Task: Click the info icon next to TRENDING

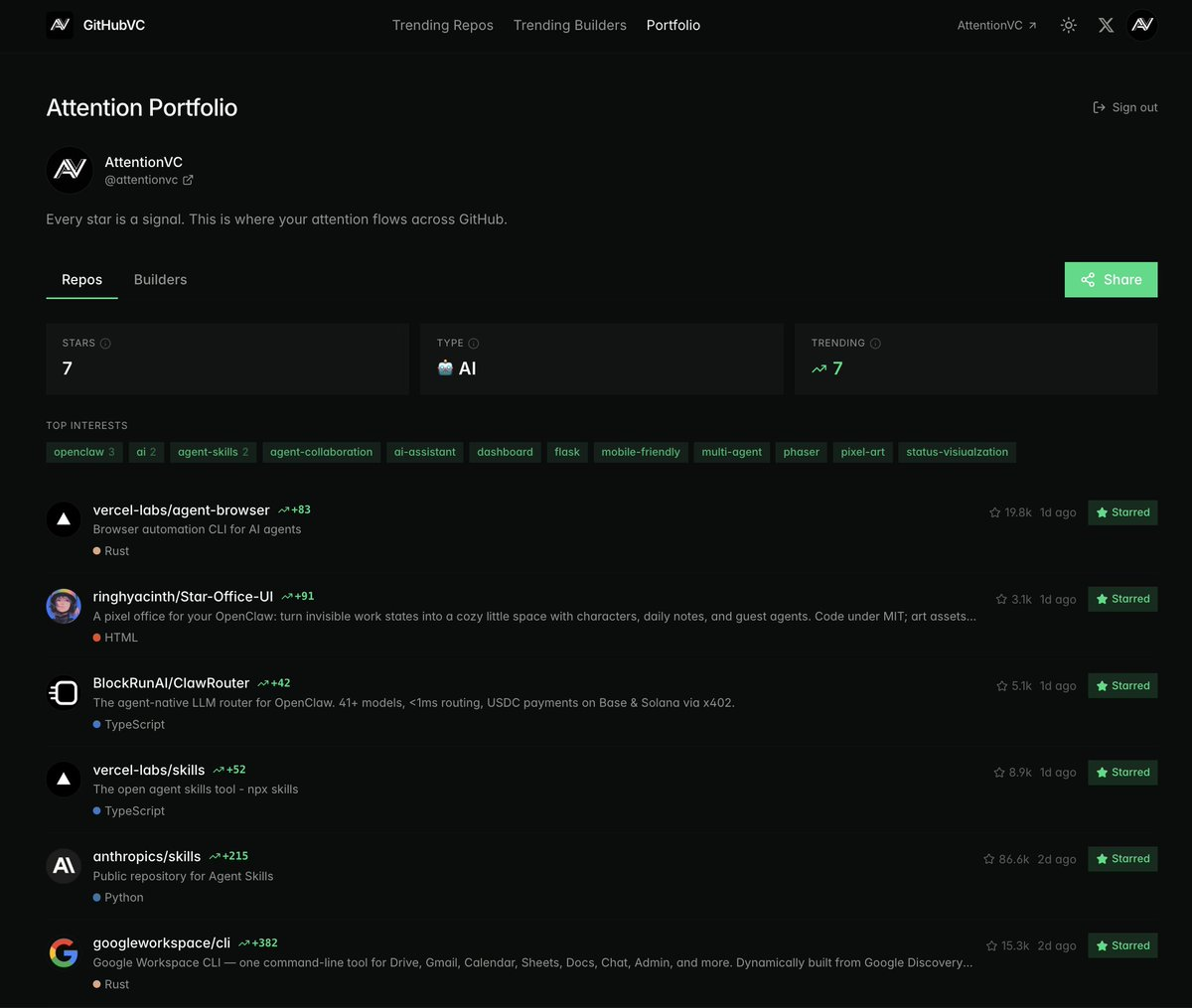Action: pyautogui.click(x=875, y=344)
